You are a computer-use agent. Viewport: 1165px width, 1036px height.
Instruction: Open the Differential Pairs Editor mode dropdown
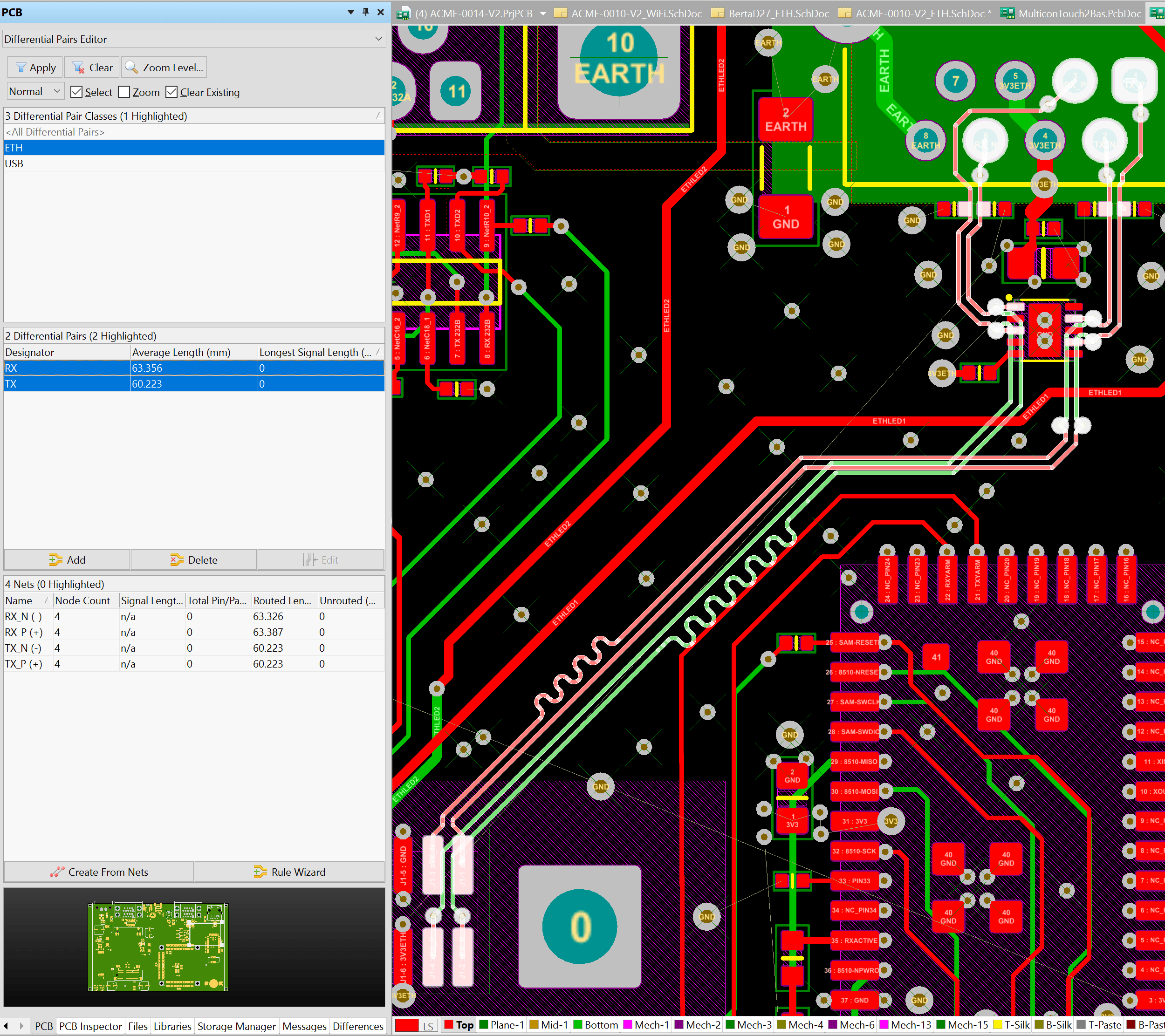pyautogui.click(x=378, y=39)
